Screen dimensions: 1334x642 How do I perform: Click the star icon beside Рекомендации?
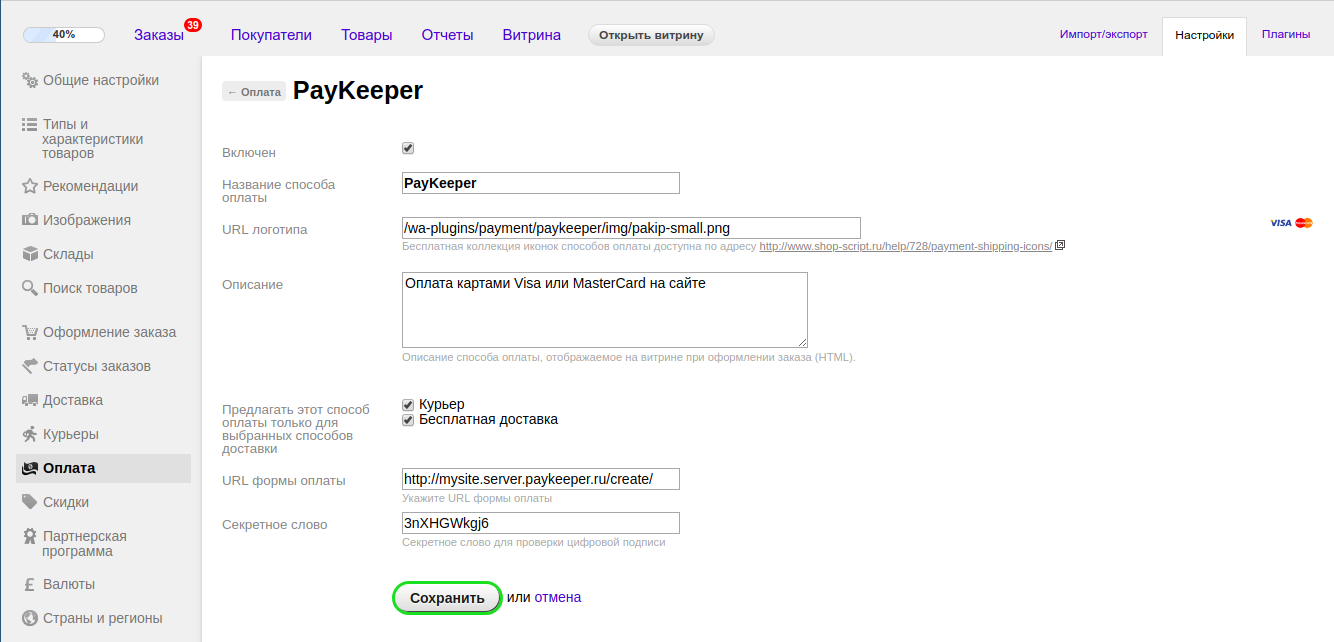click(30, 187)
